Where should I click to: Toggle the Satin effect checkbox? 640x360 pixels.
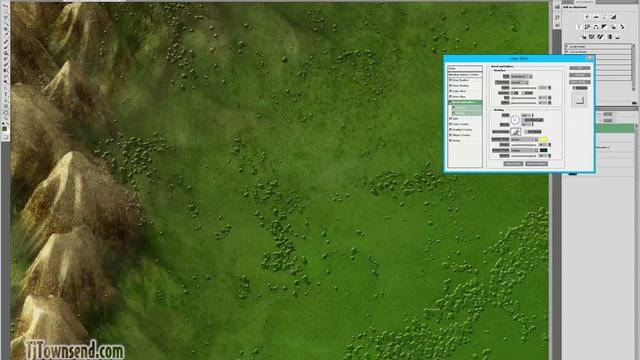[x=450, y=118]
